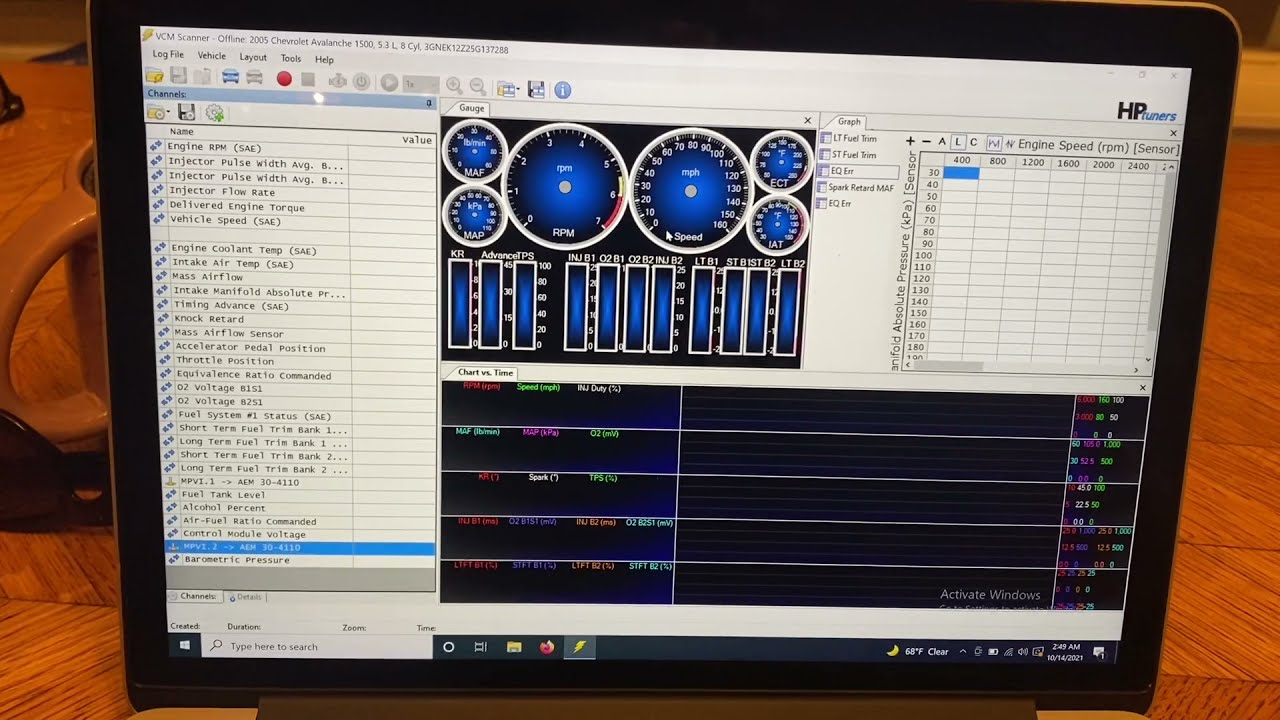Image resolution: width=1280 pixels, height=720 pixels.
Task: Open the Help menu
Action: [x=324, y=59]
